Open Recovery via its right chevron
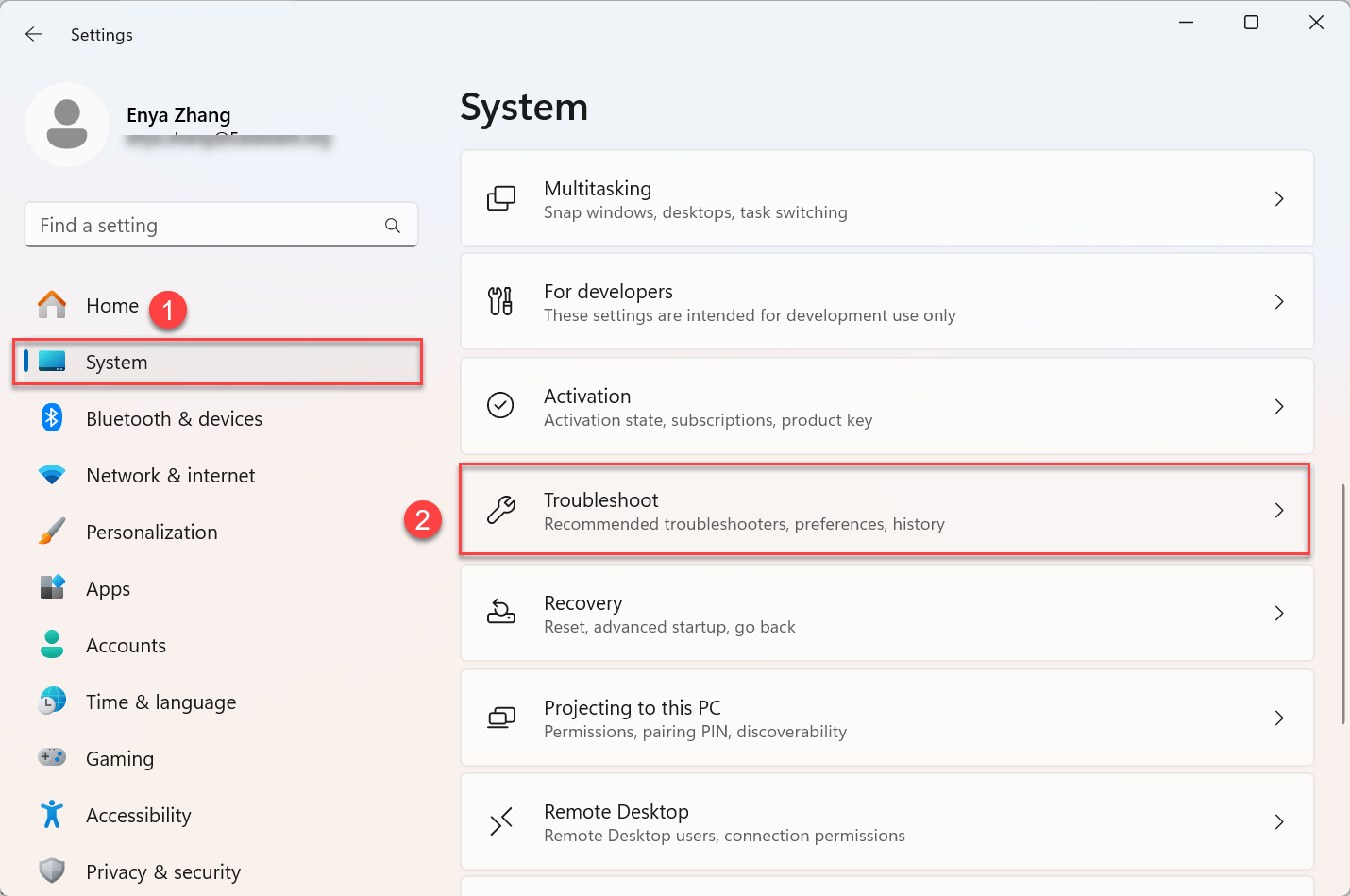The width and height of the screenshot is (1350, 896). 1279,614
